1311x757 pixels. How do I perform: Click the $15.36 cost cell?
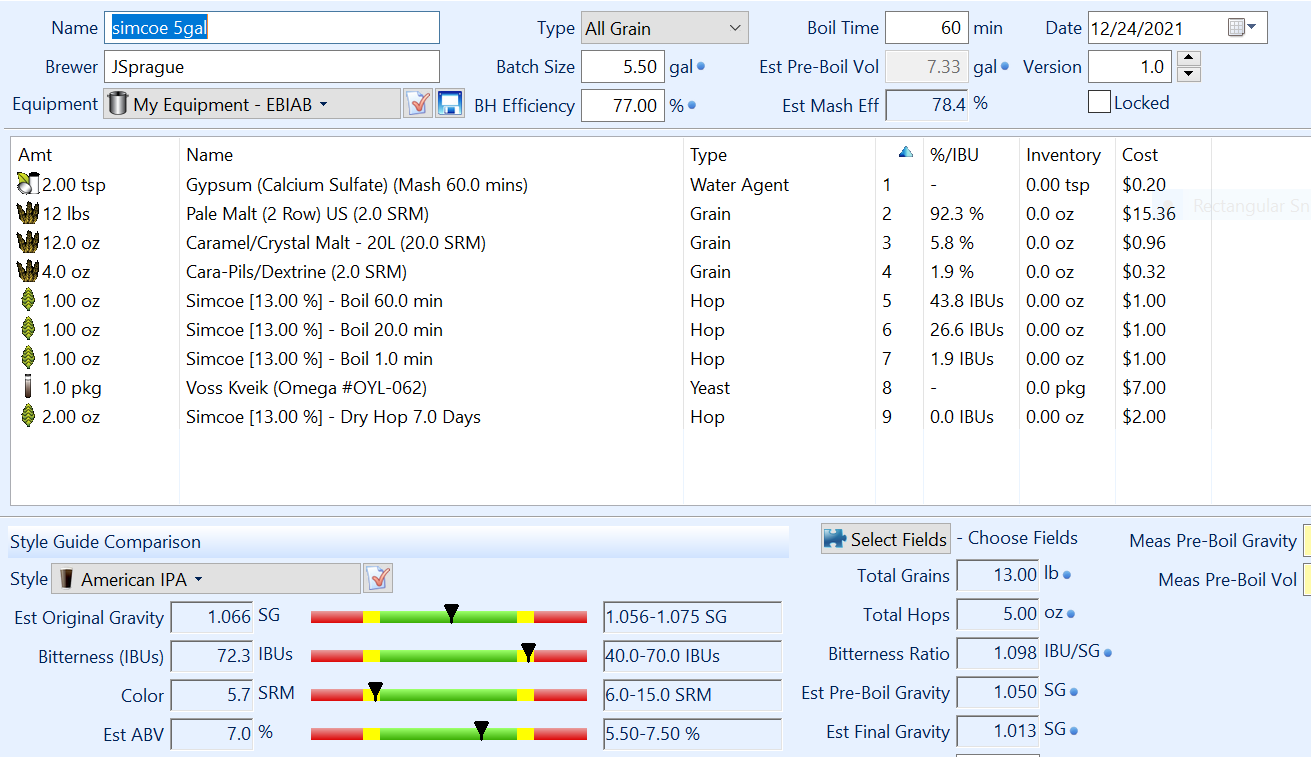point(1149,213)
